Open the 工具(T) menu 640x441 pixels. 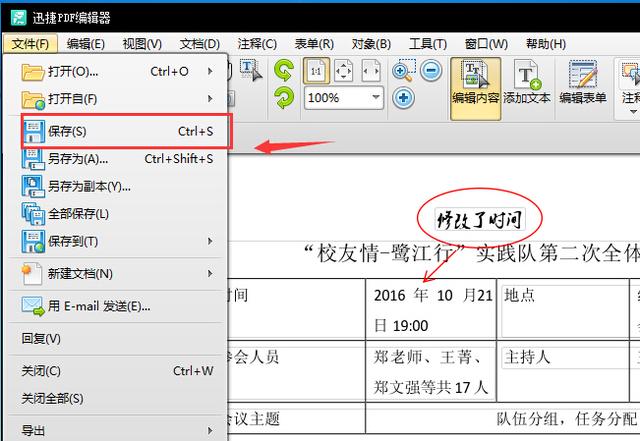428,44
